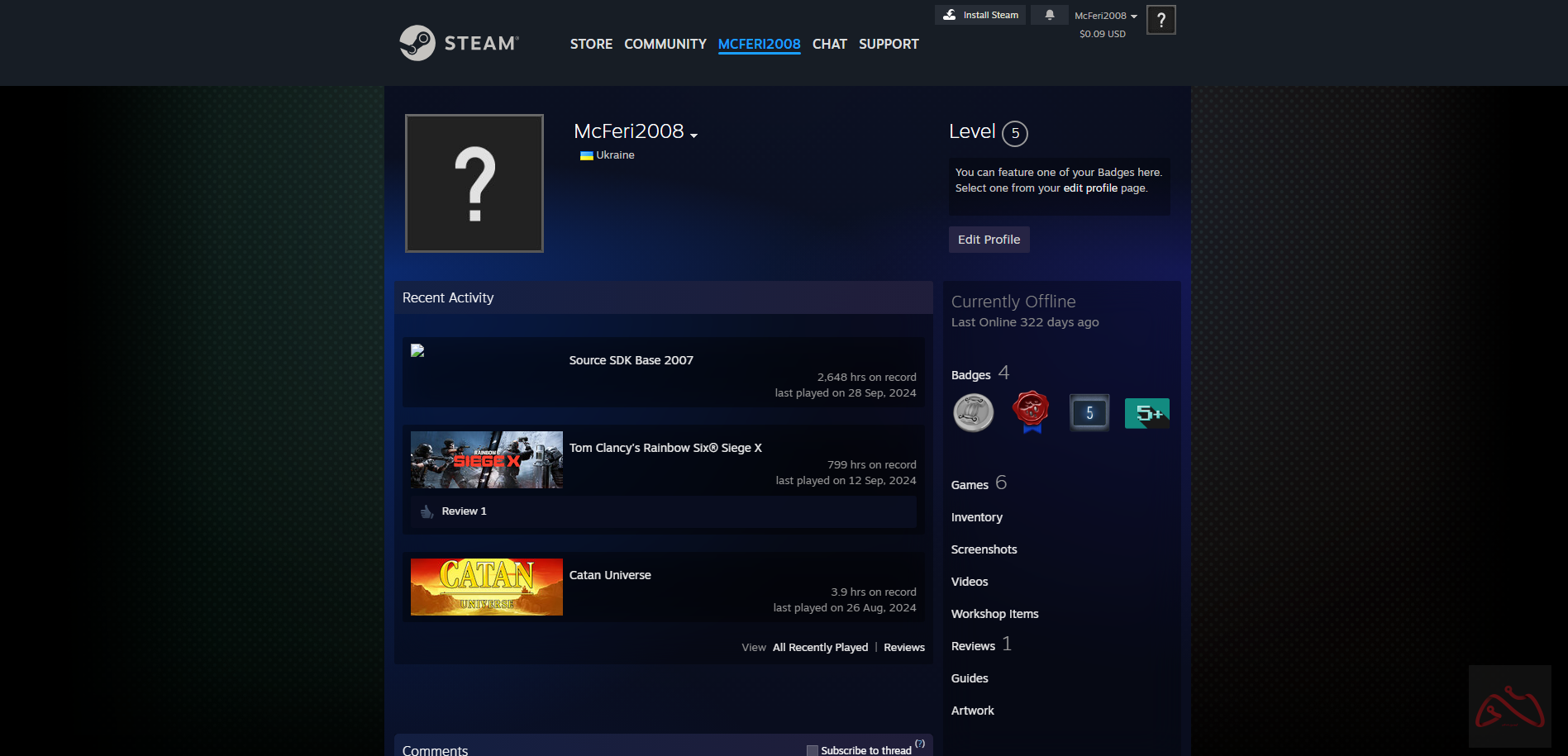
Task: Click the Rainbow Six Siege X thumbnail
Action: click(486, 459)
